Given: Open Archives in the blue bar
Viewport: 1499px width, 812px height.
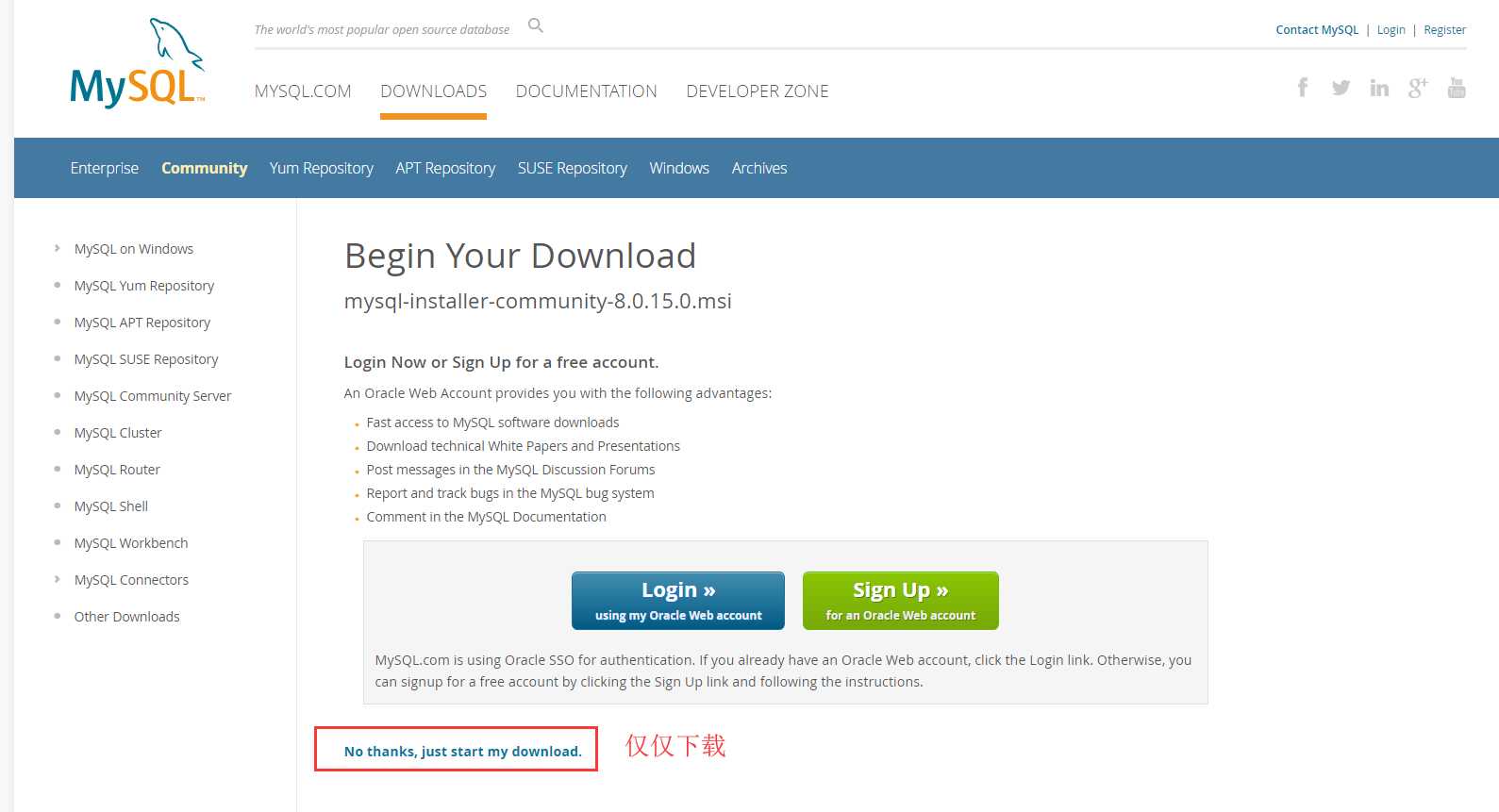Looking at the screenshot, I should point(759,168).
